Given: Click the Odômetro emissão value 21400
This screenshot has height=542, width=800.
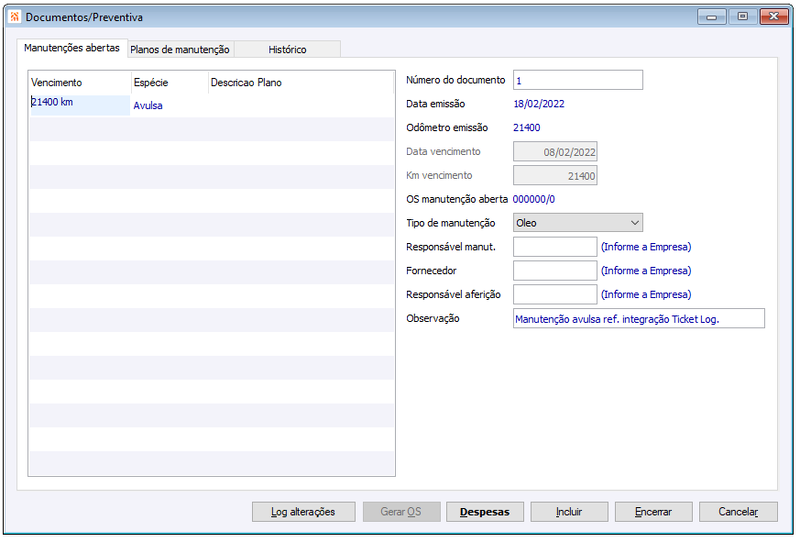Looking at the screenshot, I should click(x=527, y=128).
